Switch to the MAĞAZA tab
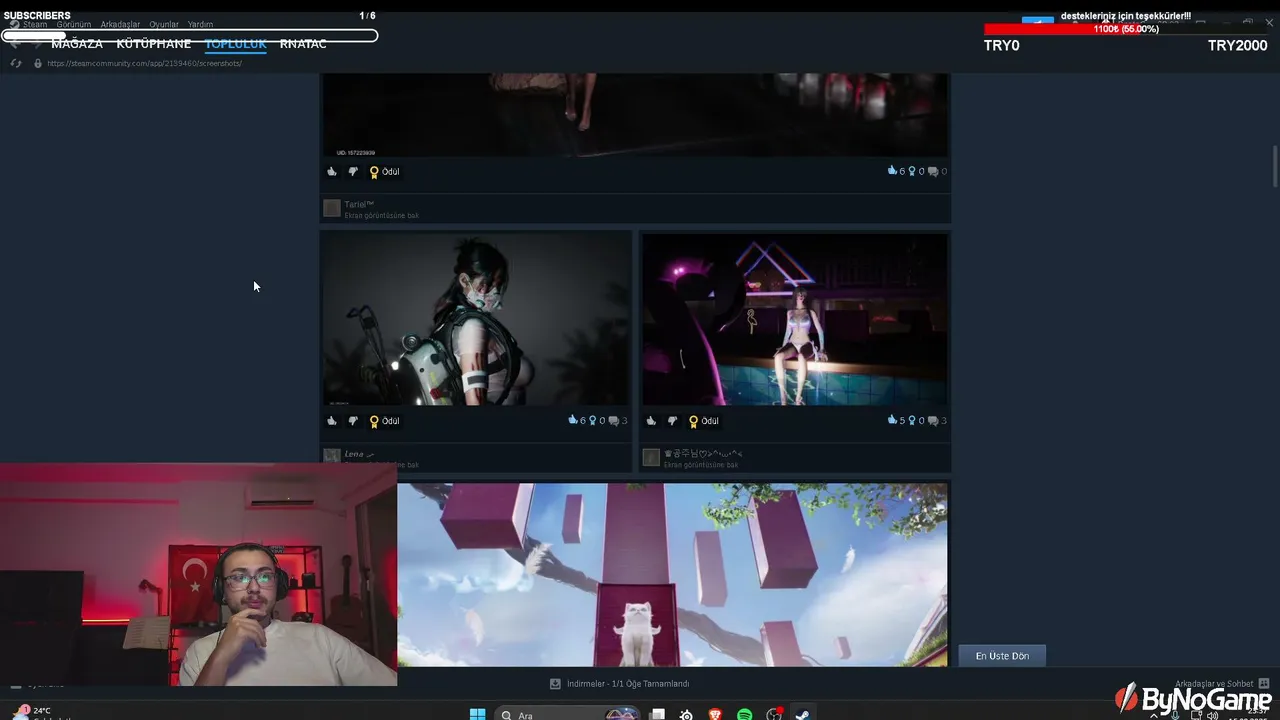Image resolution: width=1280 pixels, height=720 pixels. point(77,44)
